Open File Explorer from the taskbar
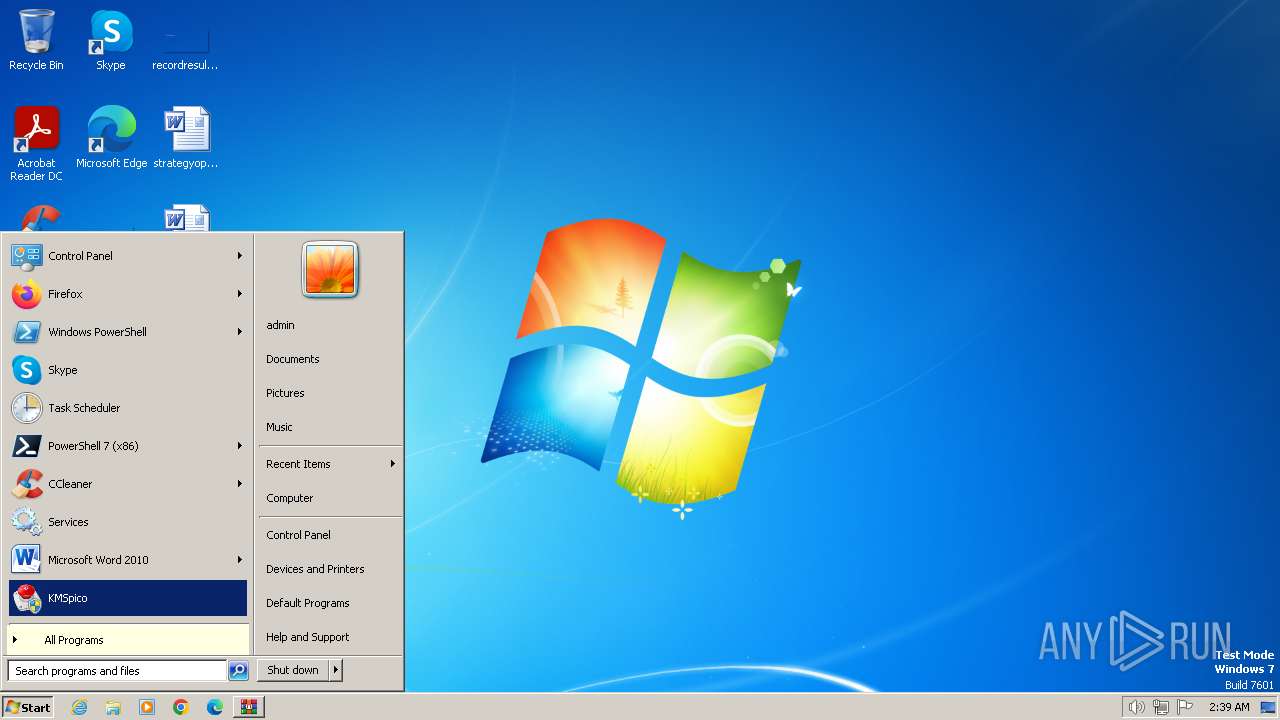1280x720 pixels. tap(113, 707)
